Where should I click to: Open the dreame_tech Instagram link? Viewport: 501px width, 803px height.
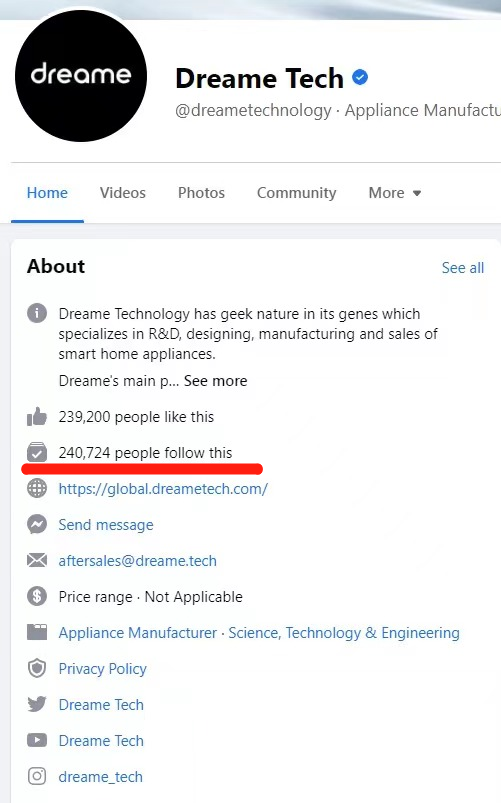[100, 777]
